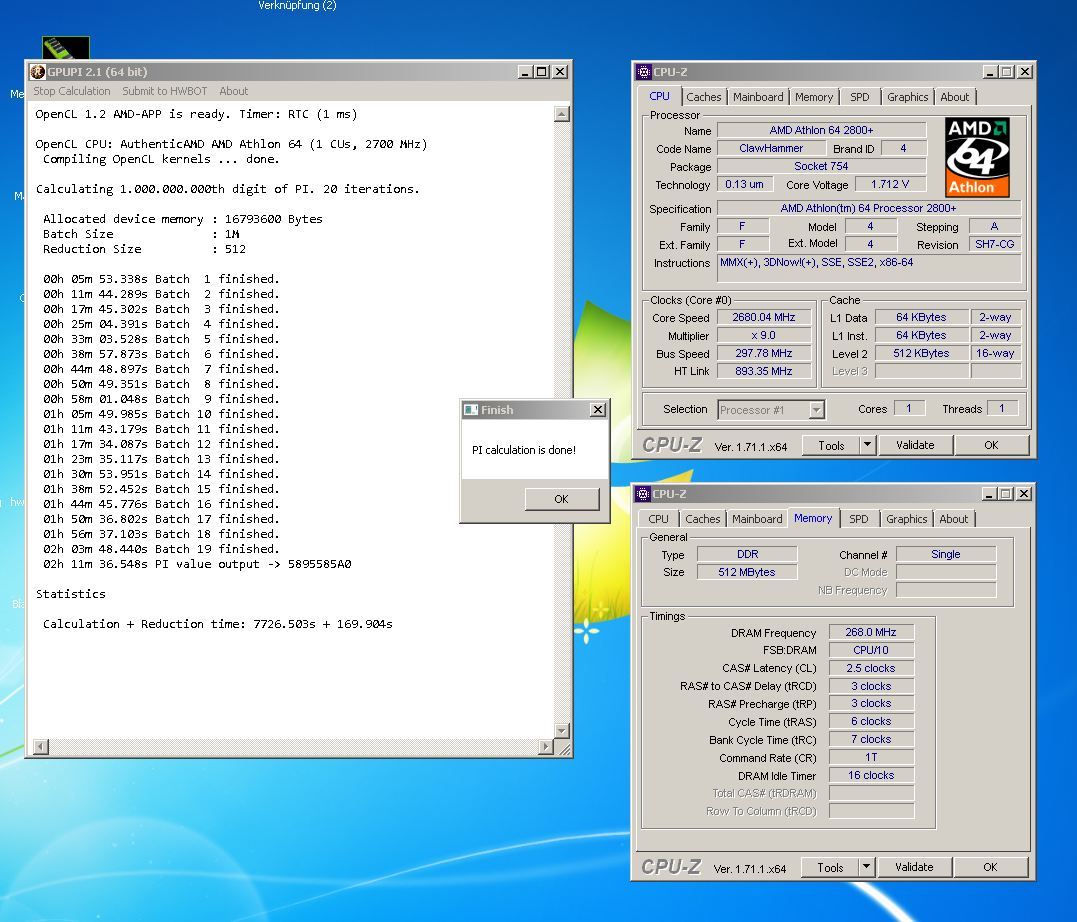Open Stop Calculation menu in GPUPI

pyautogui.click(x=71, y=91)
